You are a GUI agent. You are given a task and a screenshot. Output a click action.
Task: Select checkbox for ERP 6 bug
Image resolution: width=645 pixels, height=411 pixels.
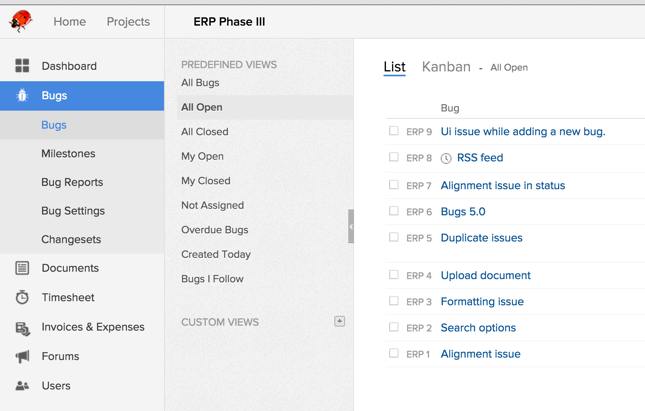click(x=394, y=211)
